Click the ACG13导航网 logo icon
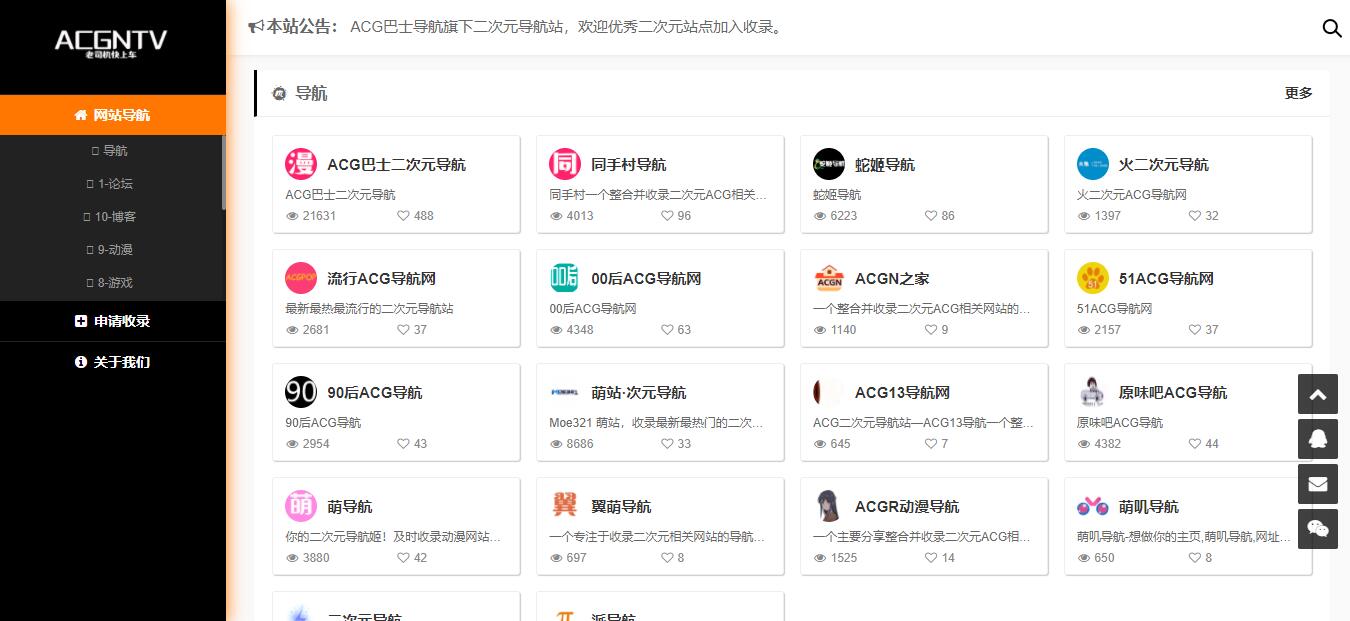Viewport: 1350px width, 621px height. pyautogui.click(x=829, y=392)
